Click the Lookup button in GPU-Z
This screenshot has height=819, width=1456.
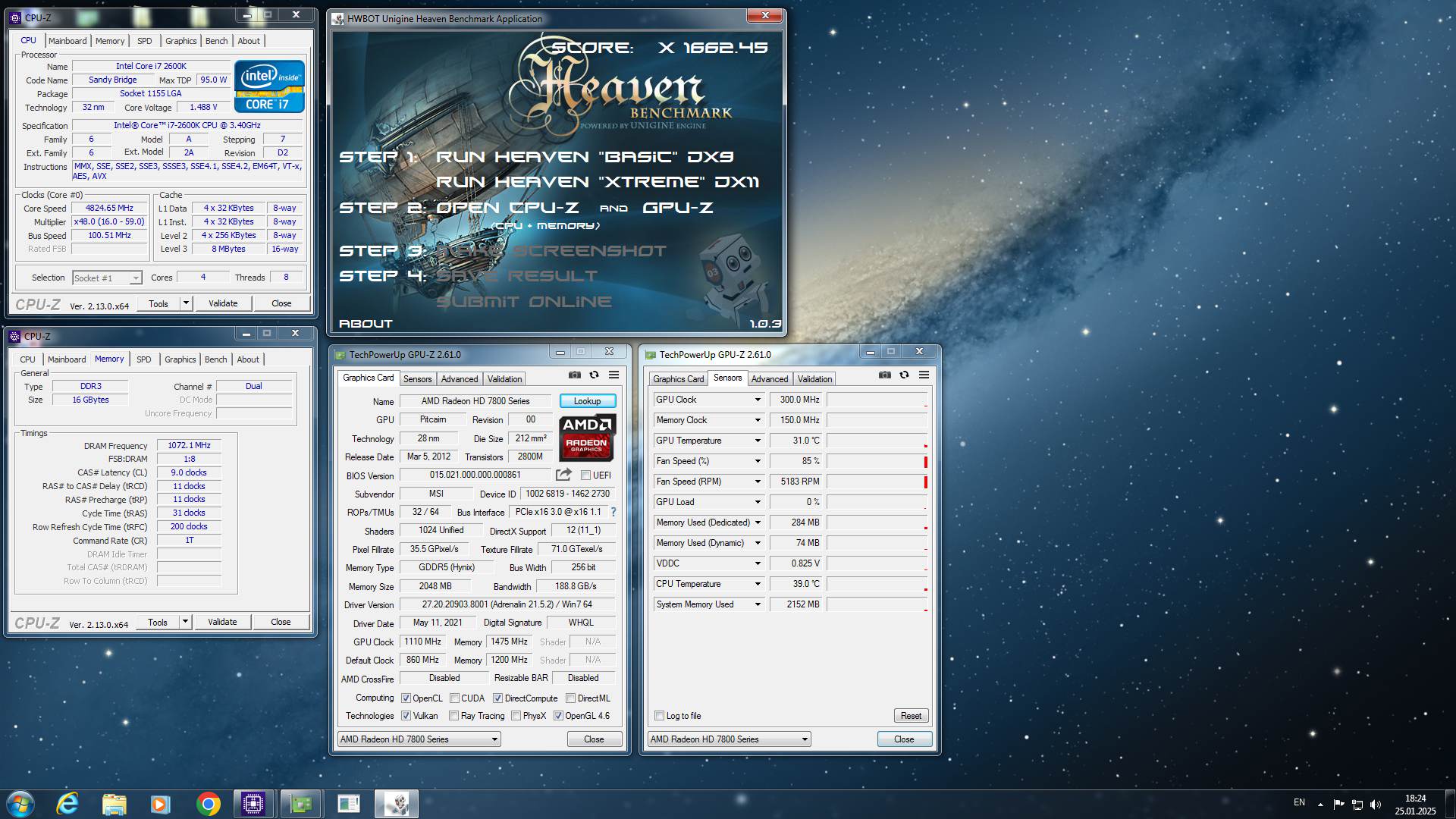[588, 401]
